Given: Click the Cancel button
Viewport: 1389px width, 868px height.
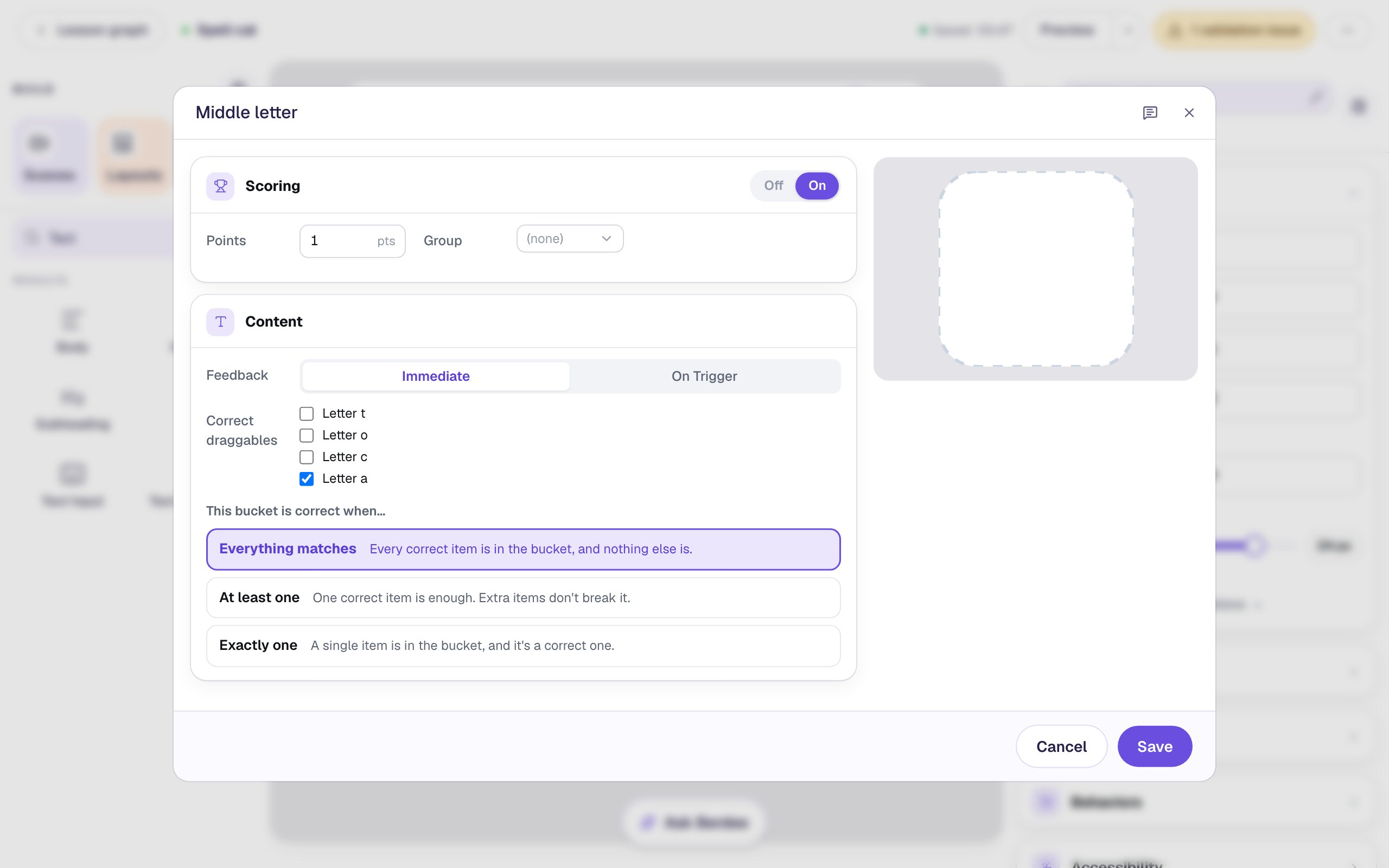Looking at the screenshot, I should tap(1061, 746).
